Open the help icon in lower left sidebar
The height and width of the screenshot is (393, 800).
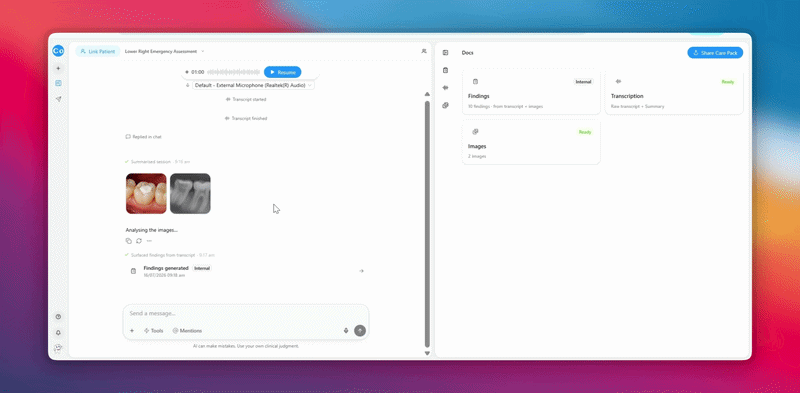58,317
